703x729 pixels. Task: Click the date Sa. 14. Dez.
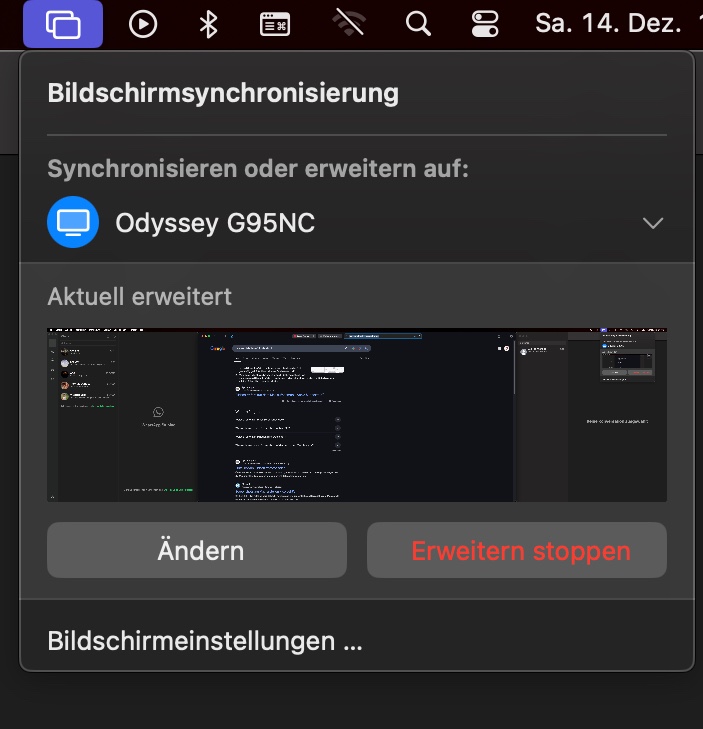608,23
